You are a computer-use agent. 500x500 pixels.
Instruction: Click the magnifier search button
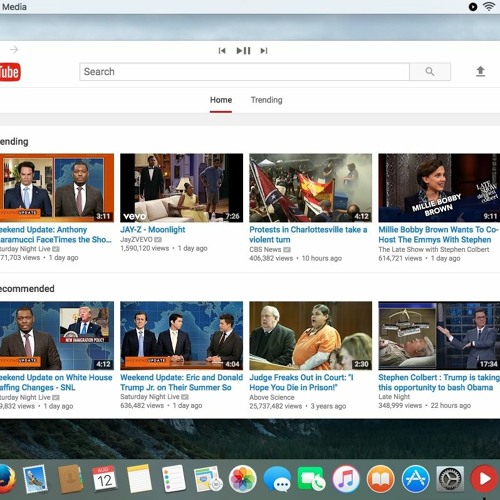tap(430, 72)
